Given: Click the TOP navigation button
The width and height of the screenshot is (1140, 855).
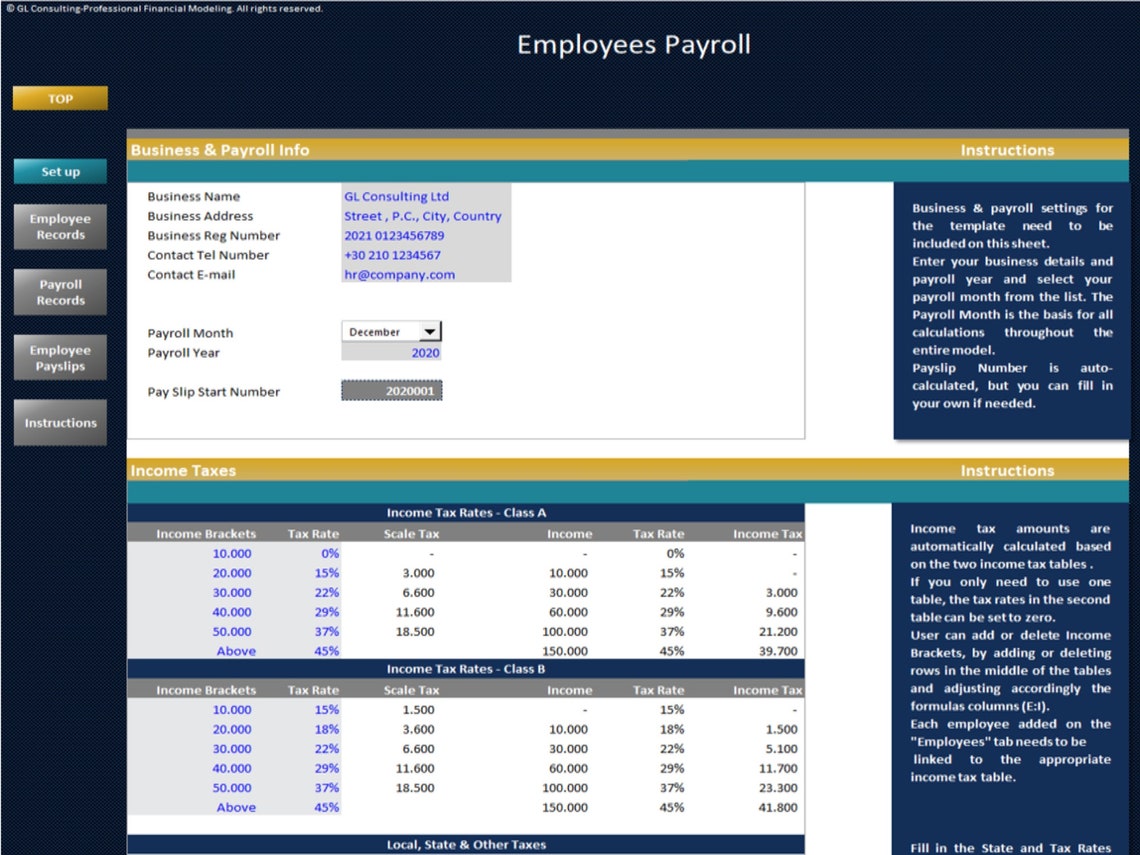Looking at the screenshot, I should click(x=59, y=98).
